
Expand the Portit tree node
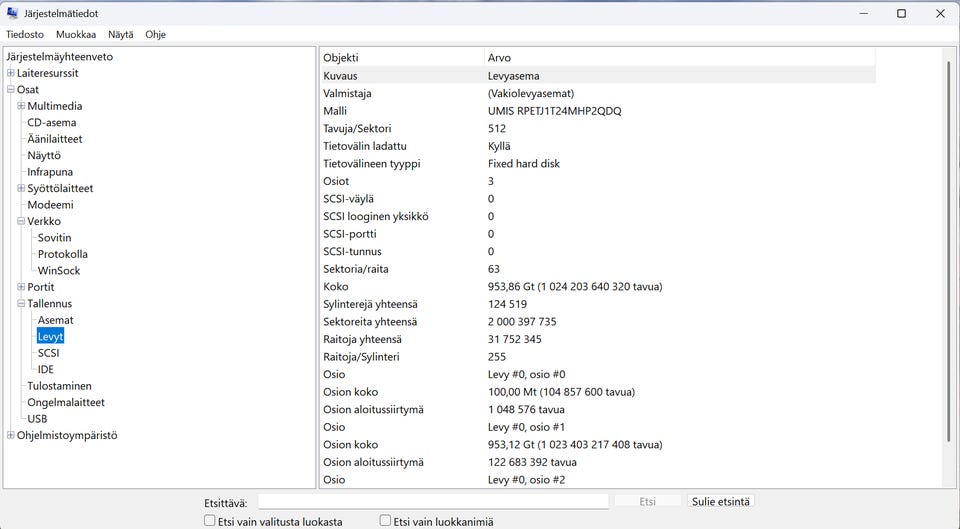point(21,287)
